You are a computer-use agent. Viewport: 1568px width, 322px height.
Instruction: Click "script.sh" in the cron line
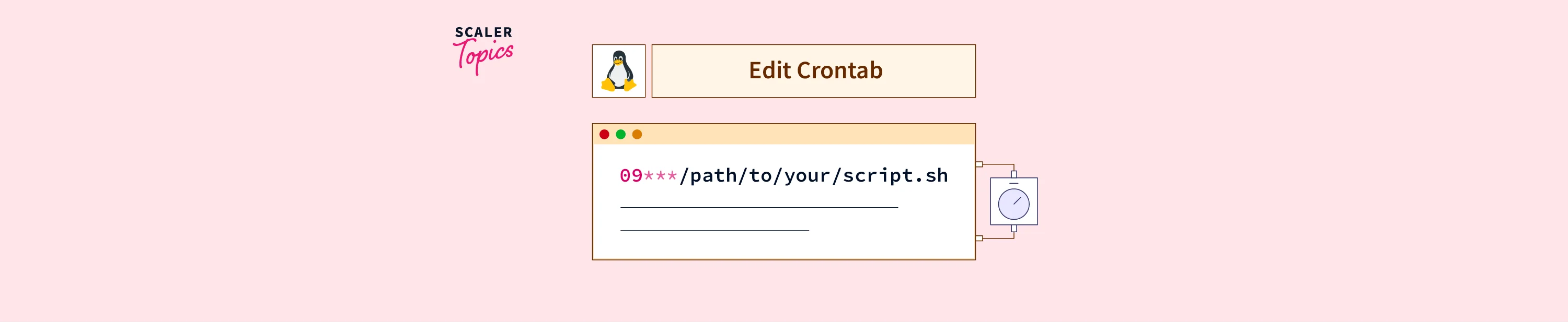click(x=895, y=175)
